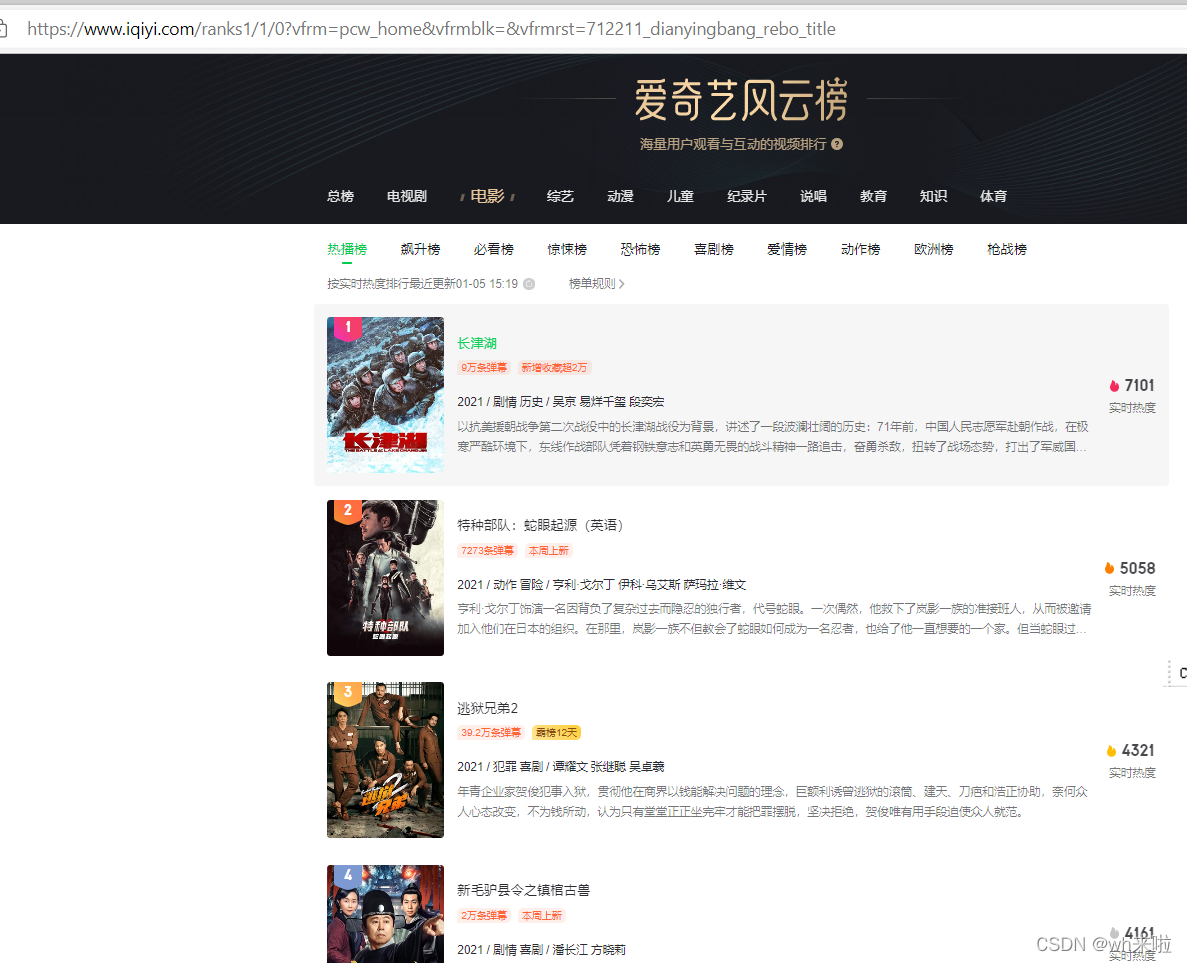Go to 说唱 category

(x=813, y=196)
